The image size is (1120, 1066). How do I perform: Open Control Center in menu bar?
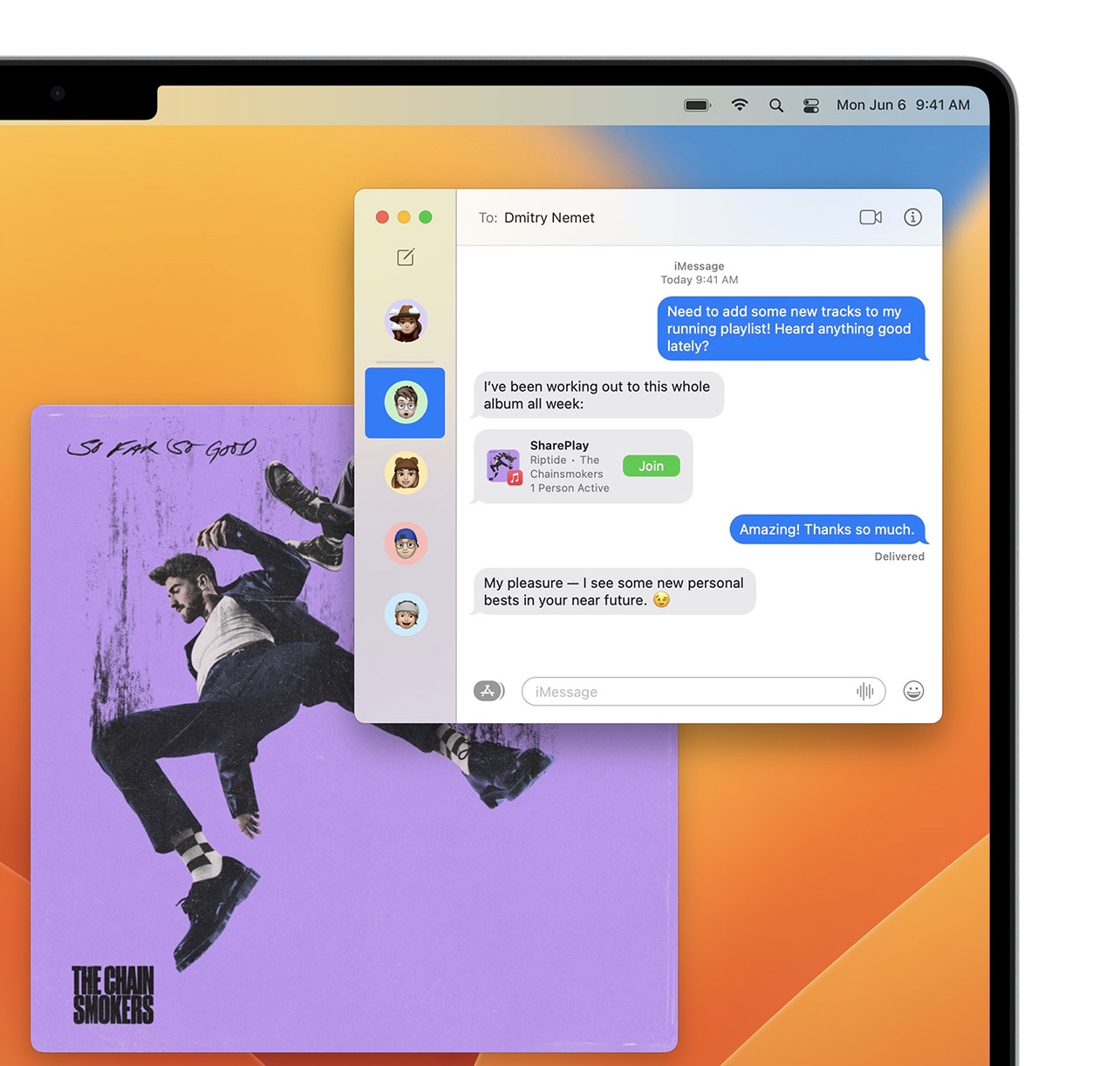811,106
